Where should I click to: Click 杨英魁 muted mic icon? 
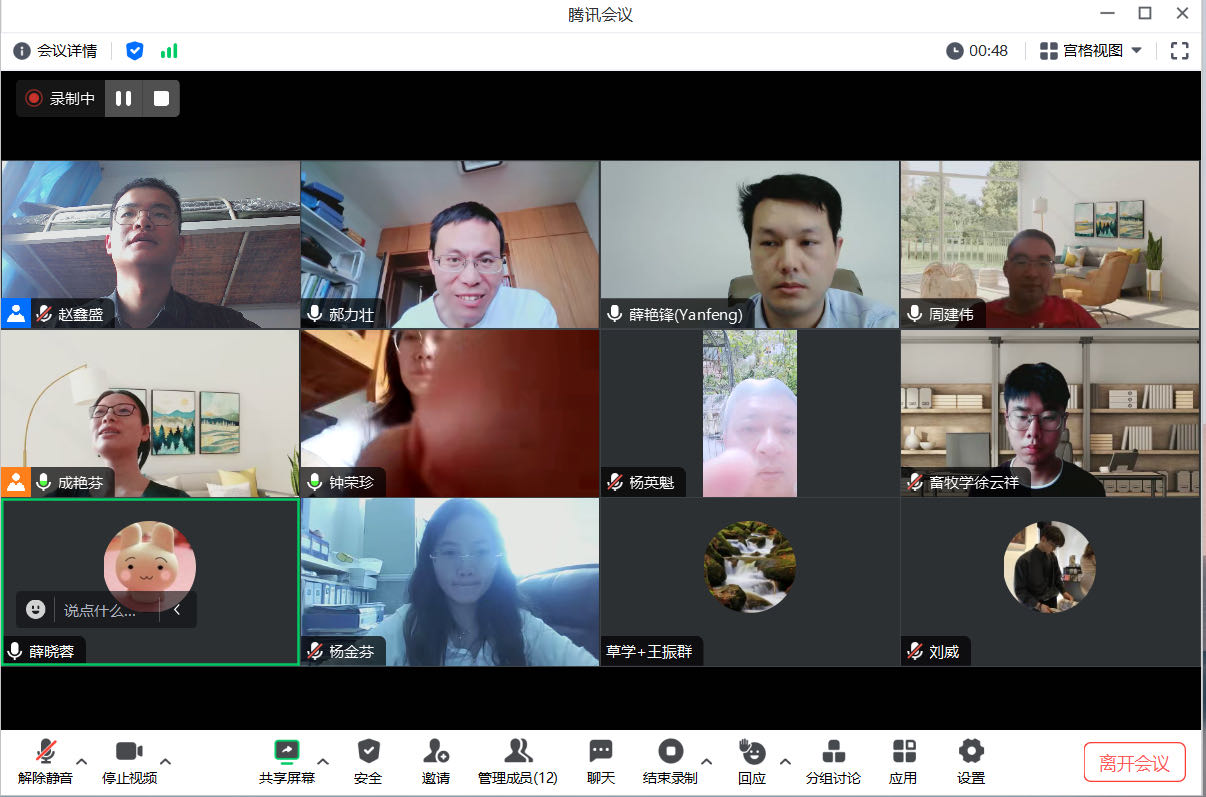[x=615, y=483]
